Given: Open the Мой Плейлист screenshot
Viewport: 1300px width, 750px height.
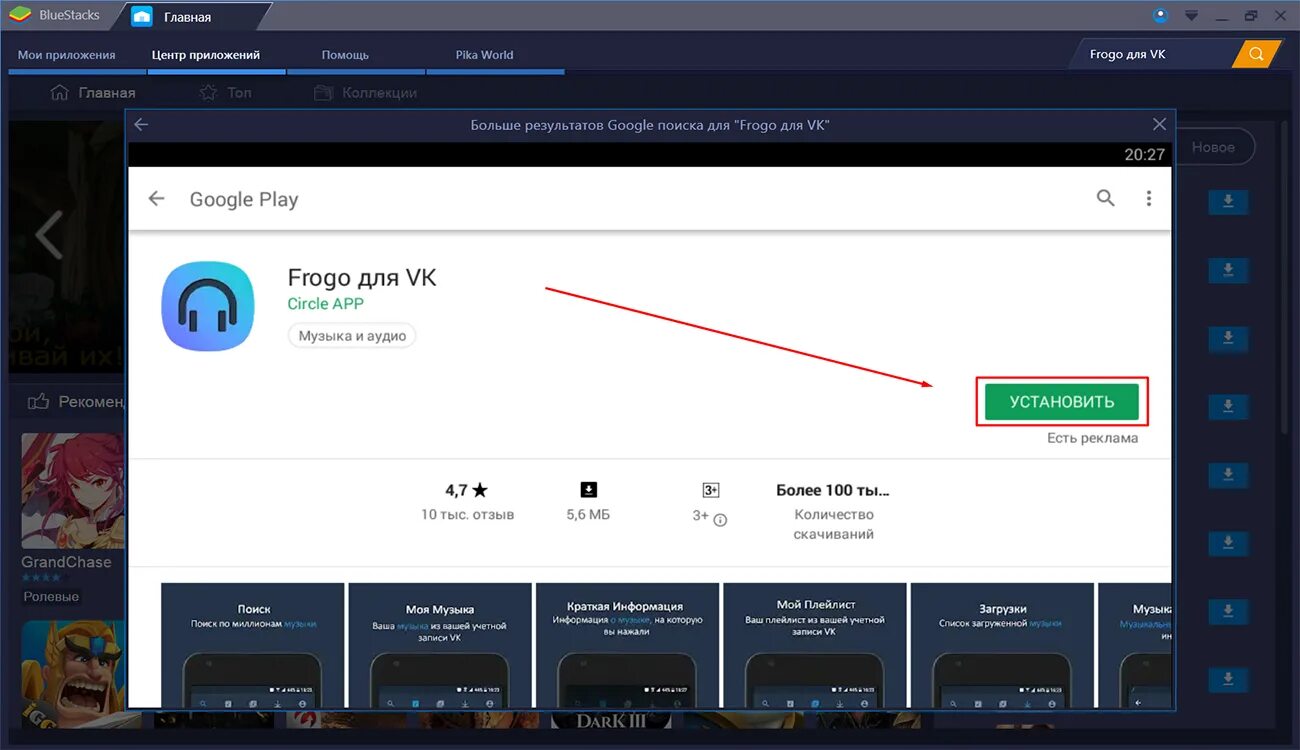Looking at the screenshot, I should (x=815, y=646).
